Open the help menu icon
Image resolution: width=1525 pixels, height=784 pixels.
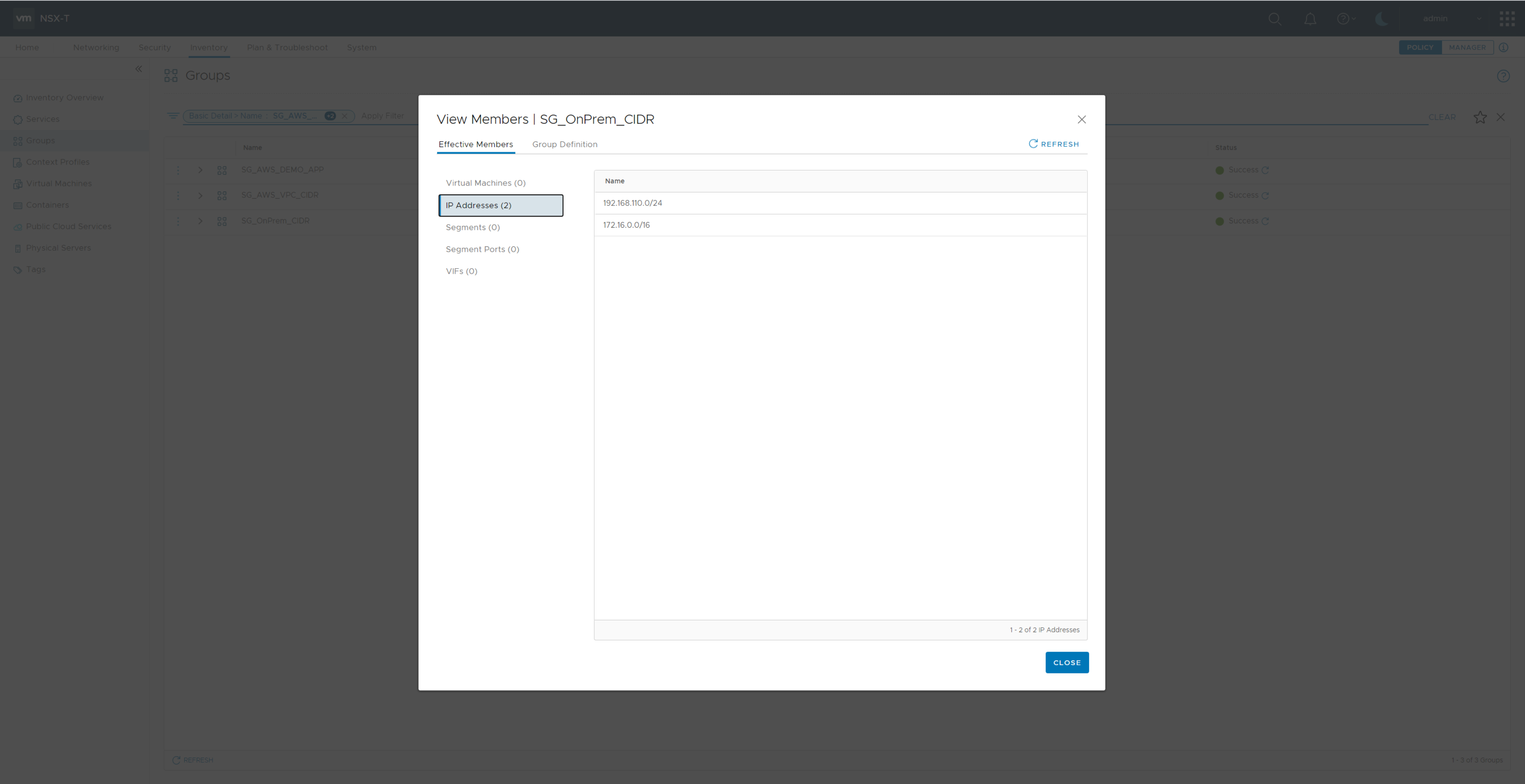tap(1346, 19)
